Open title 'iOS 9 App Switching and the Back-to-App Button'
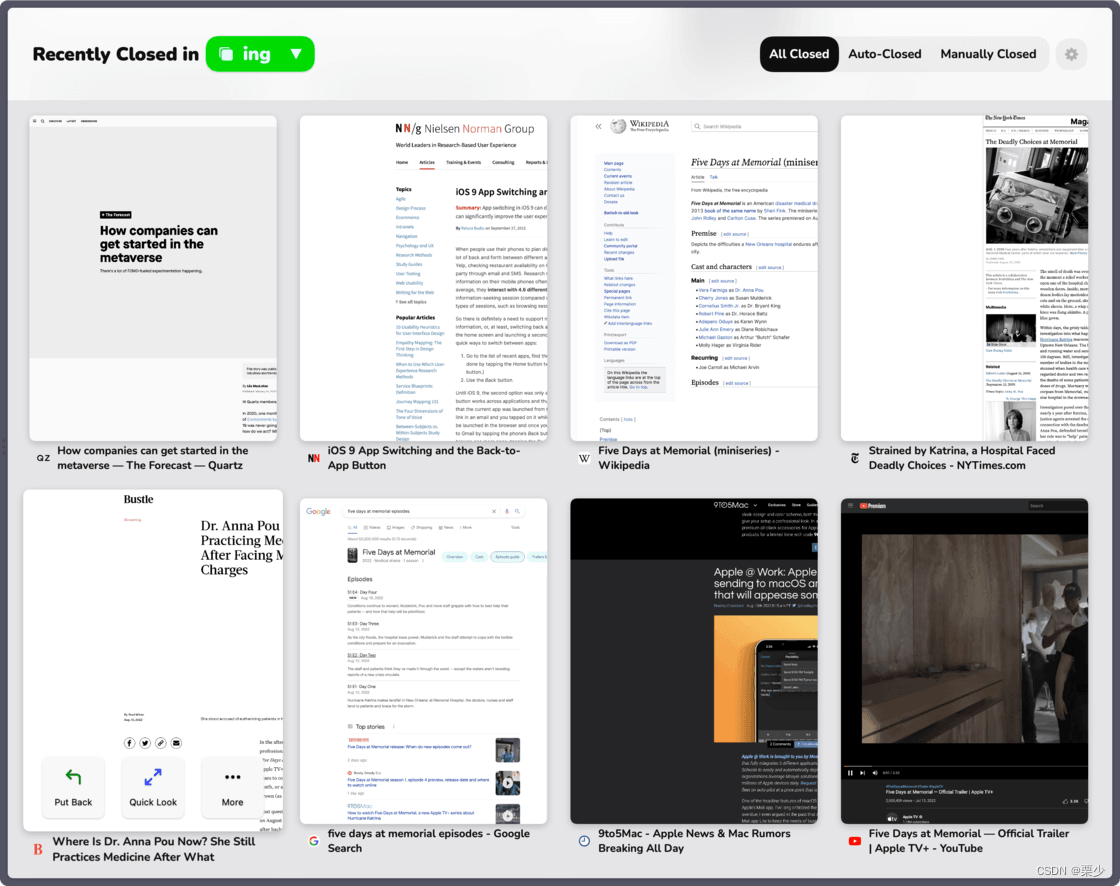This screenshot has width=1120, height=886. point(424,458)
